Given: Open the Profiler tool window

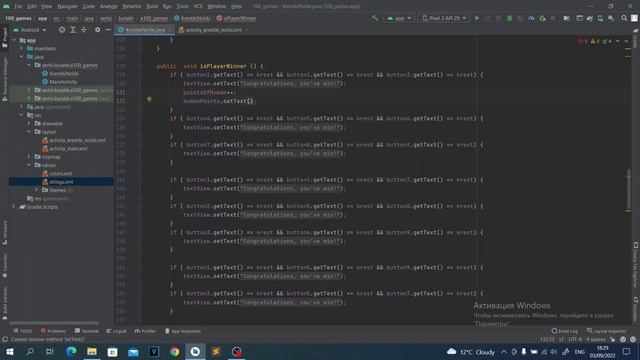Looking at the screenshot, I should 145,331.
